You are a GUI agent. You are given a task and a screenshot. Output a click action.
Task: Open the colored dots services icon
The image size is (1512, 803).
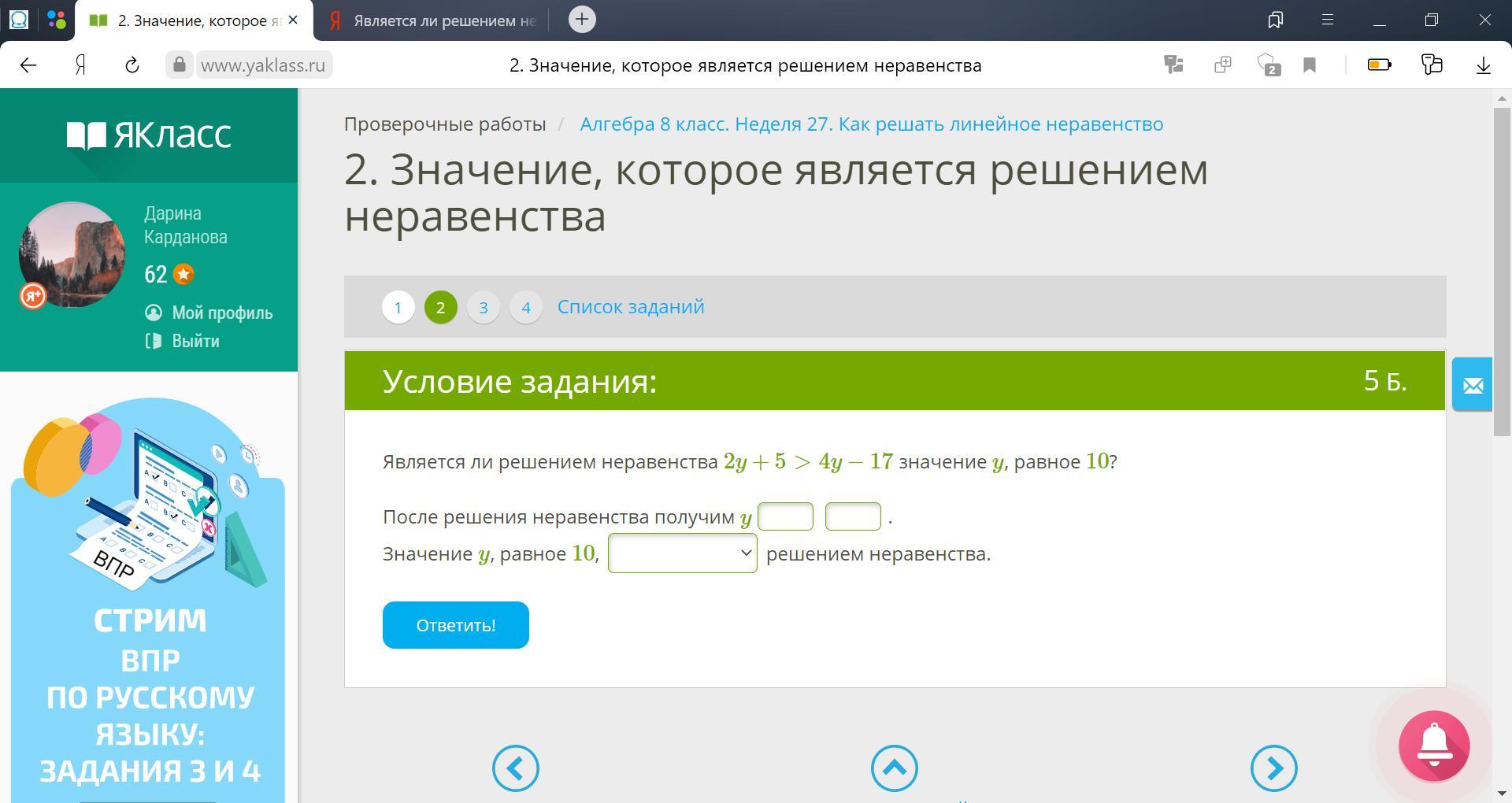tap(56, 20)
